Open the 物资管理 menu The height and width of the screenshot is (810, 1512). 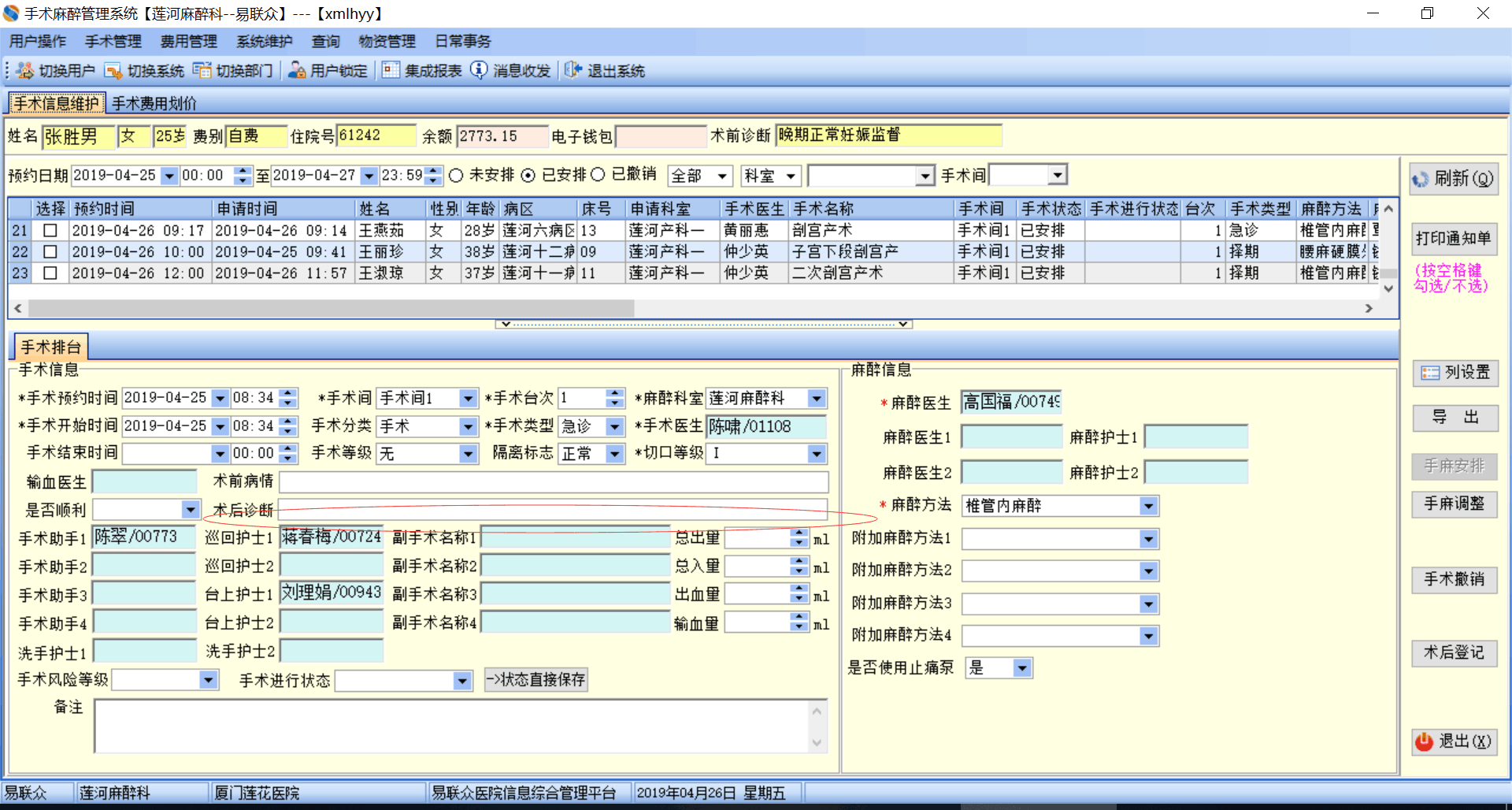point(387,42)
